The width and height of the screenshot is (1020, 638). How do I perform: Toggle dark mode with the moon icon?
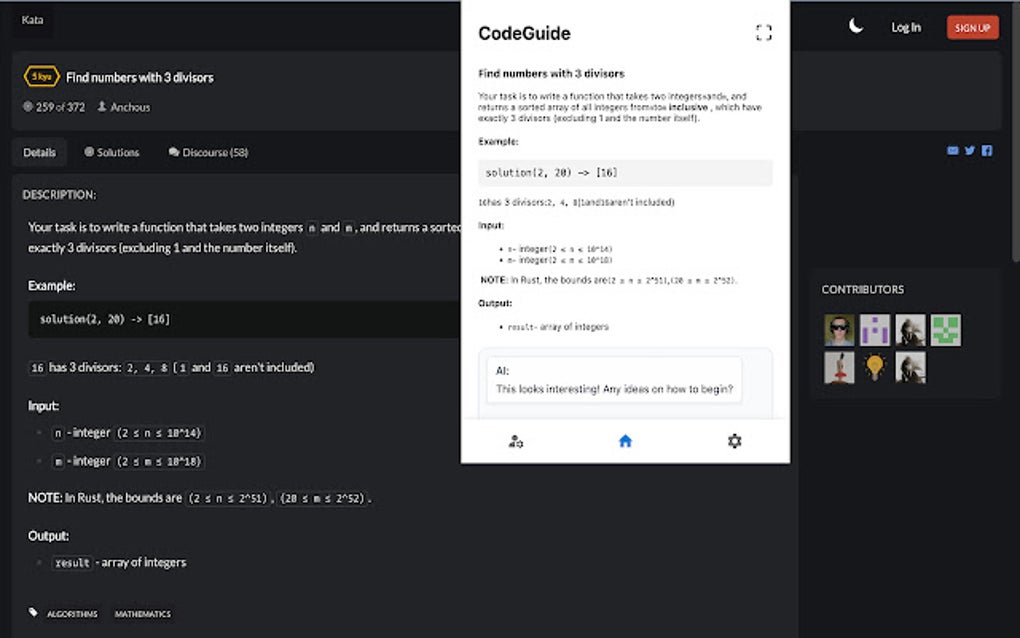point(855,26)
